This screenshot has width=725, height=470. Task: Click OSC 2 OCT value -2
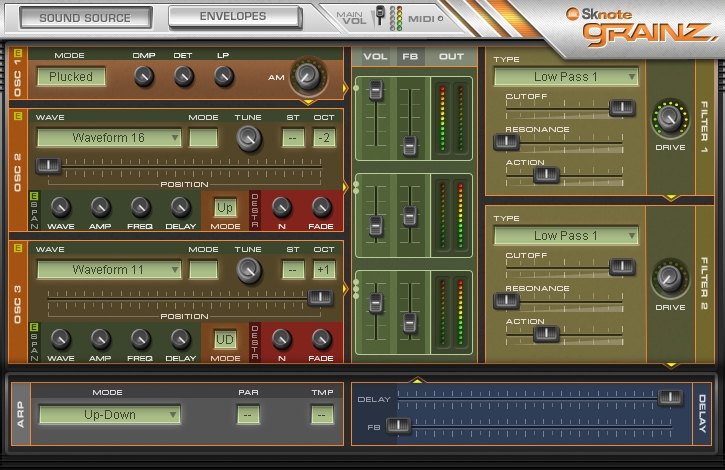click(x=324, y=138)
